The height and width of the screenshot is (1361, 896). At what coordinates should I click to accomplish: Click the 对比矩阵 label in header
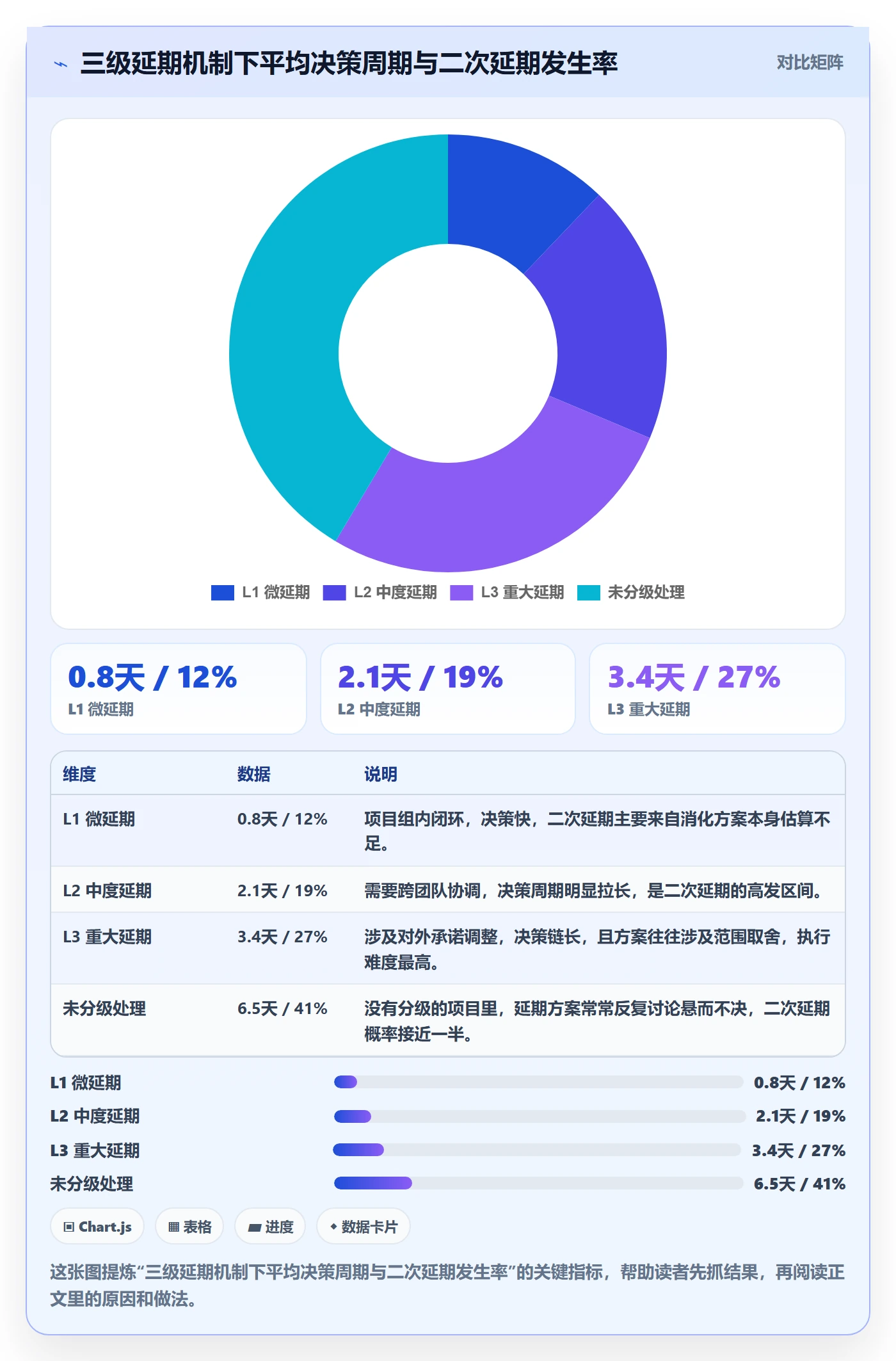pos(810,62)
